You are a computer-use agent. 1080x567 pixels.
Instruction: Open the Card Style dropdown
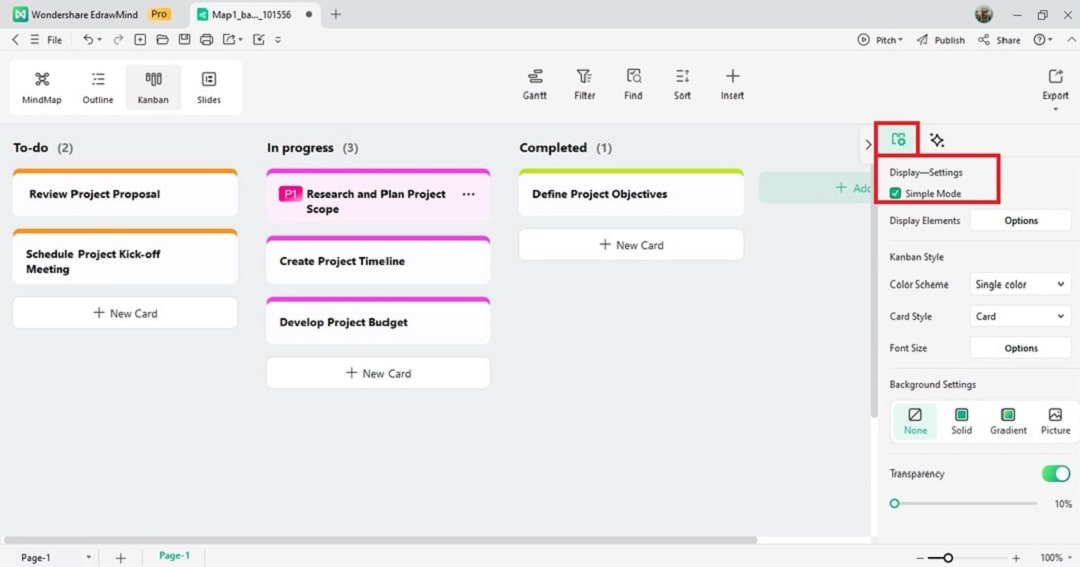click(1020, 316)
